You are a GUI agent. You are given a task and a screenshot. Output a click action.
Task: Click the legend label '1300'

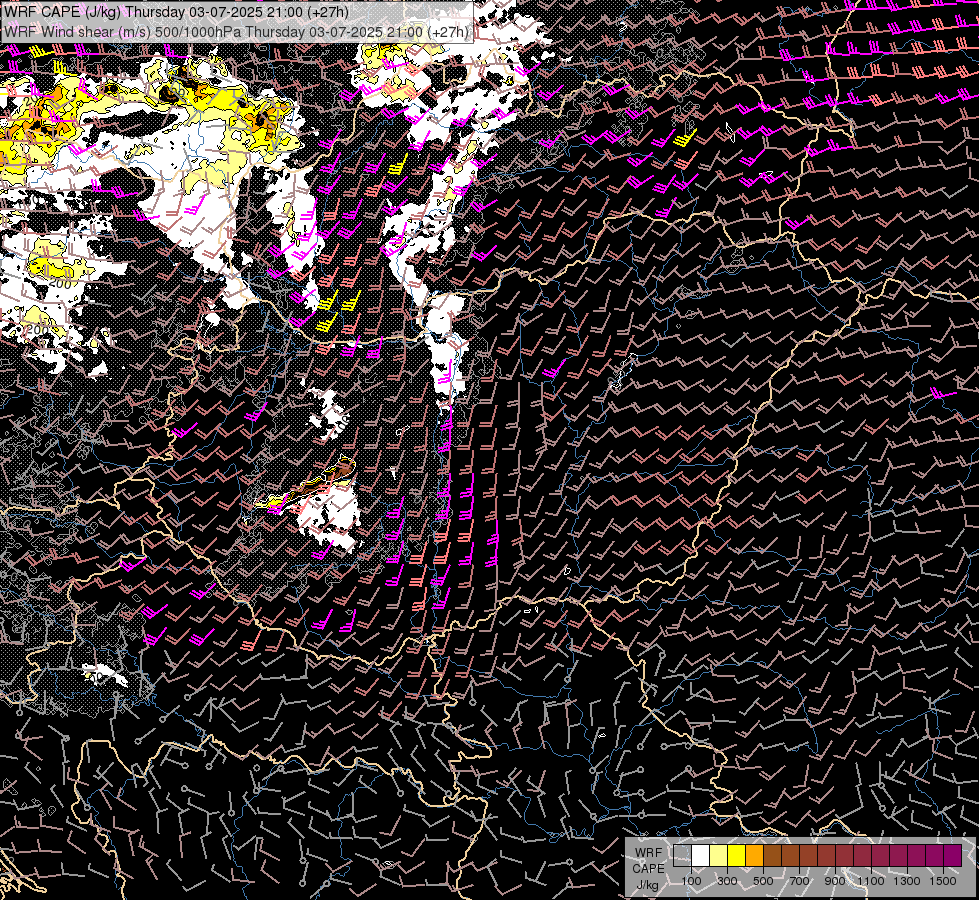coord(907,881)
